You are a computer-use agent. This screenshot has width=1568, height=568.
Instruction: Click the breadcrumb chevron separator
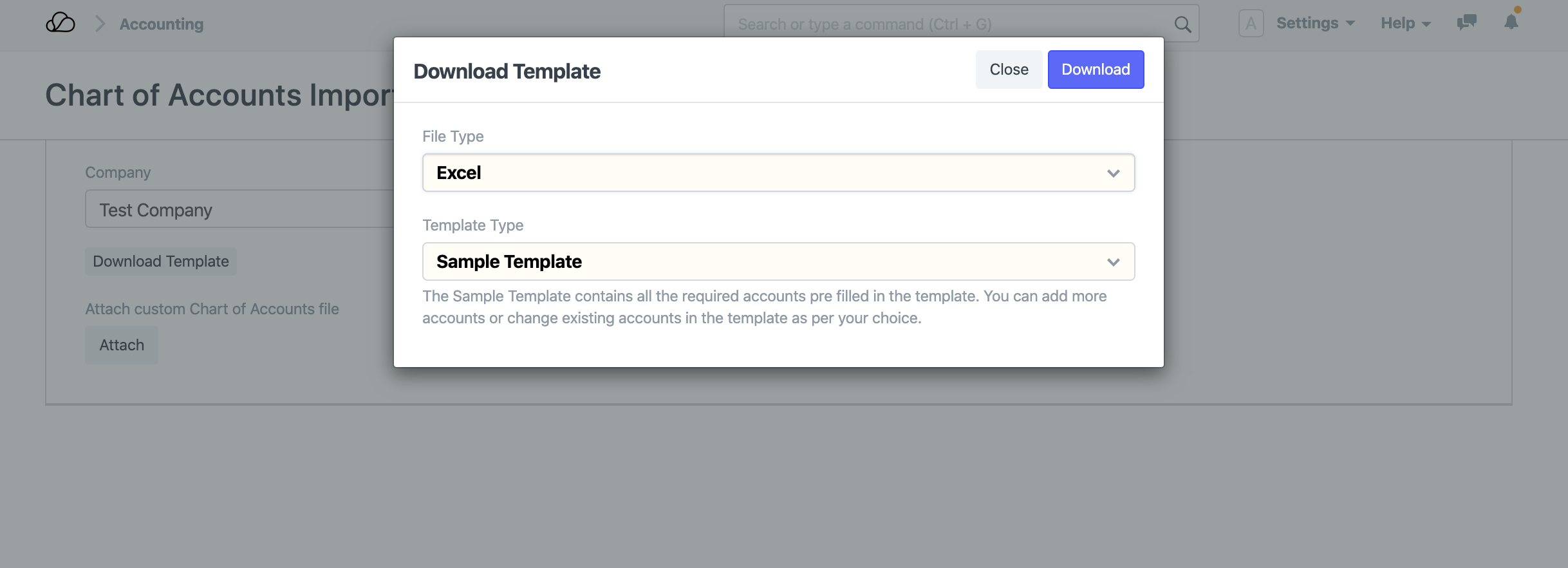pos(100,24)
